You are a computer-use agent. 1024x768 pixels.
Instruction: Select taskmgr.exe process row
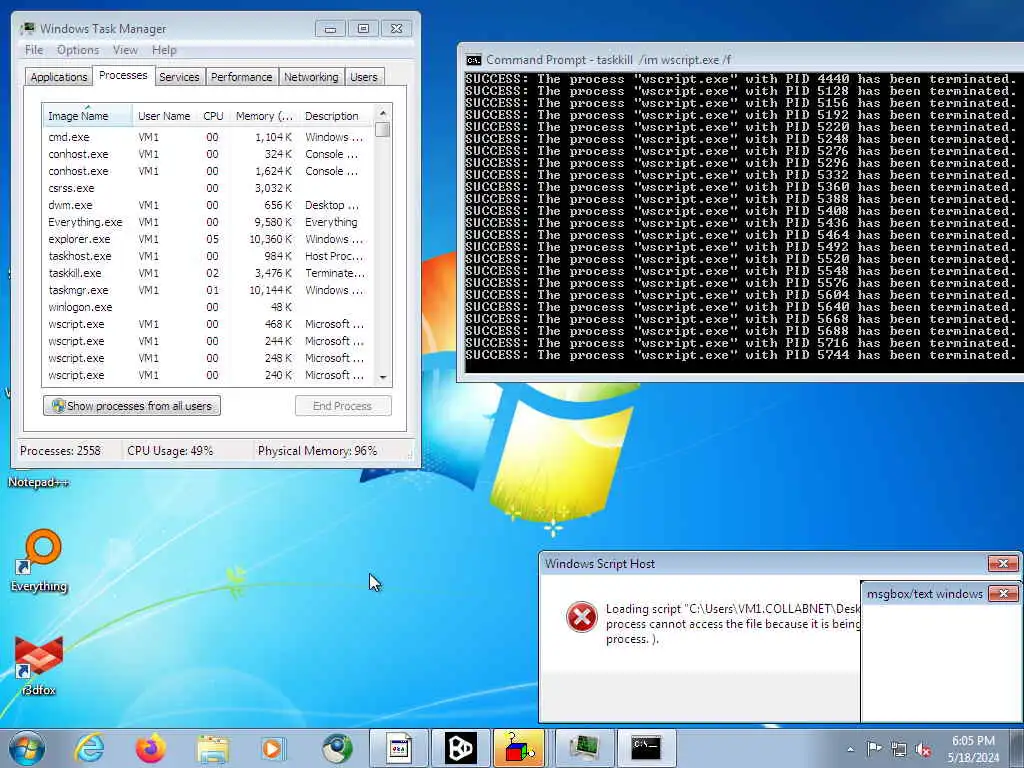tap(208, 290)
